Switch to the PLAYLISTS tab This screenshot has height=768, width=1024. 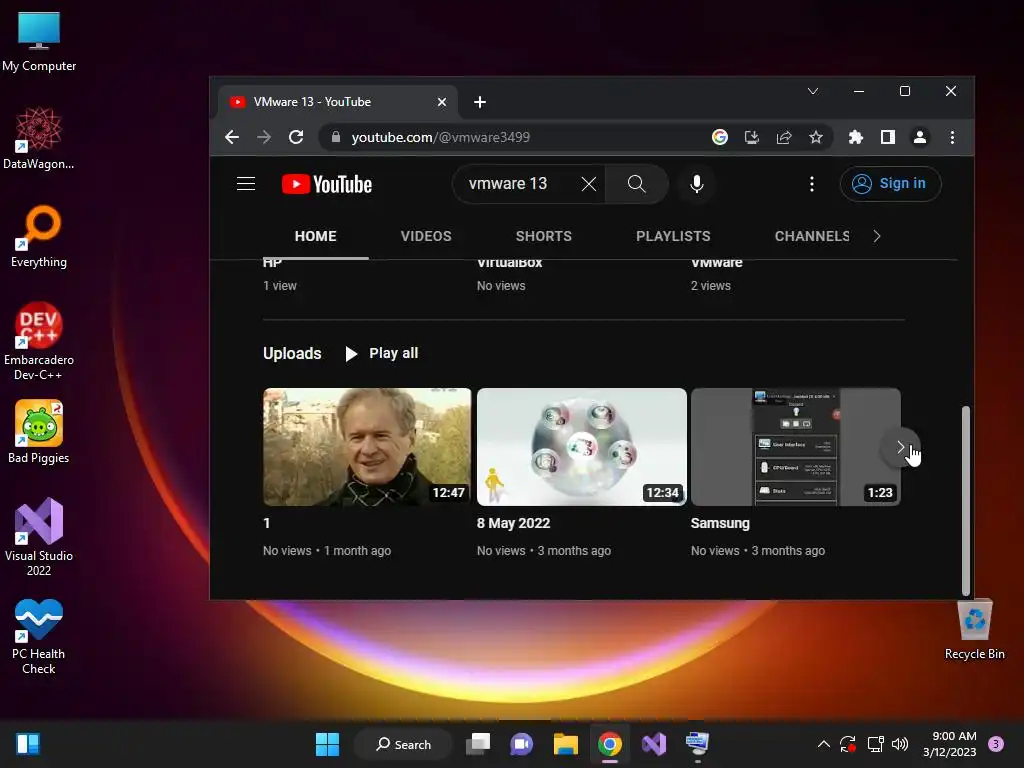tap(673, 236)
